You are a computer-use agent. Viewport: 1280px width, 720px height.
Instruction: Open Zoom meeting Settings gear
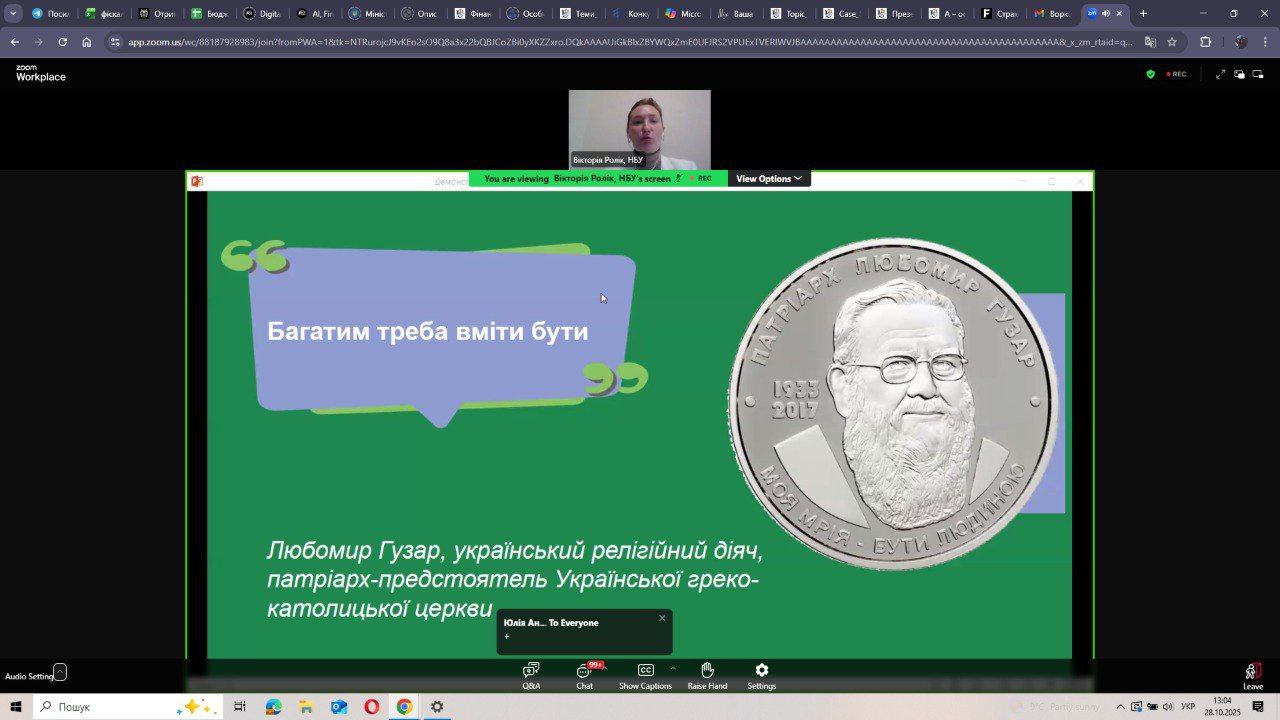(761, 675)
